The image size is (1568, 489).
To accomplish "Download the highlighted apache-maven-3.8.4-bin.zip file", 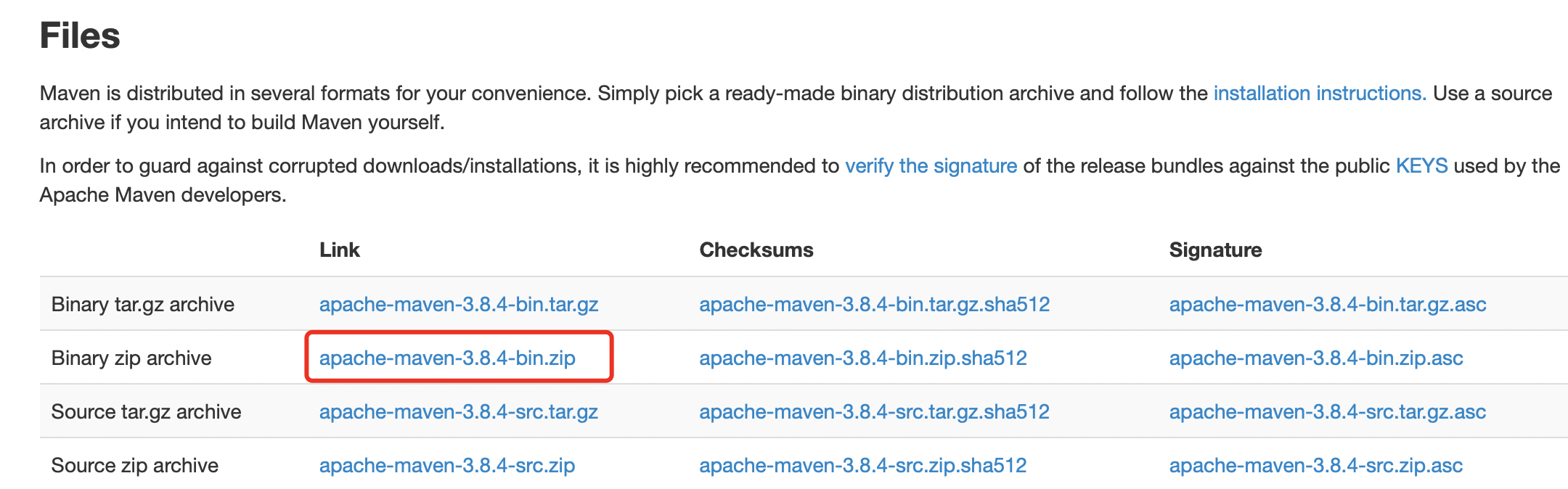I will (x=447, y=358).
